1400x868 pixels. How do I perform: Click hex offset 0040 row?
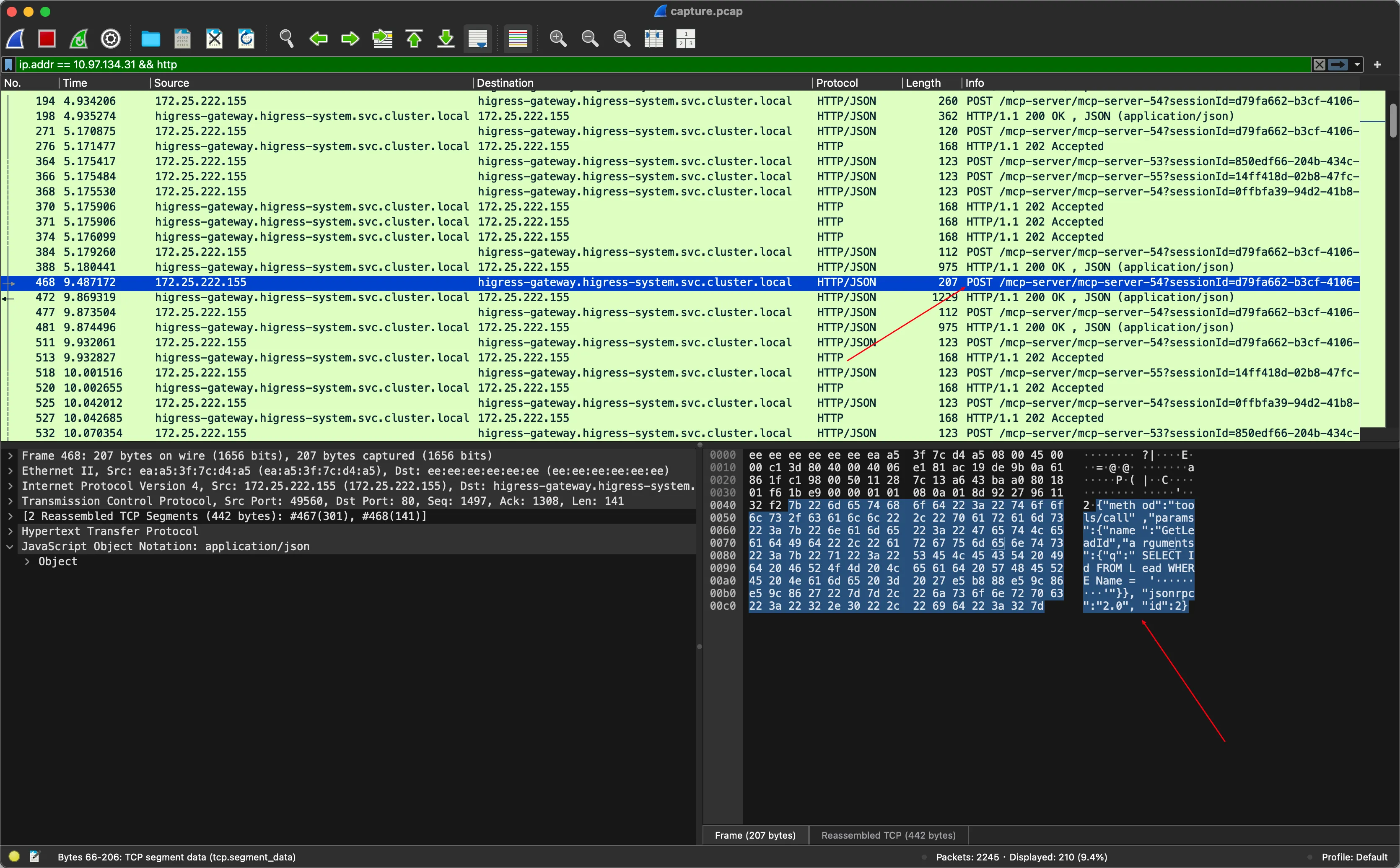pyautogui.click(x=722, y=505)
